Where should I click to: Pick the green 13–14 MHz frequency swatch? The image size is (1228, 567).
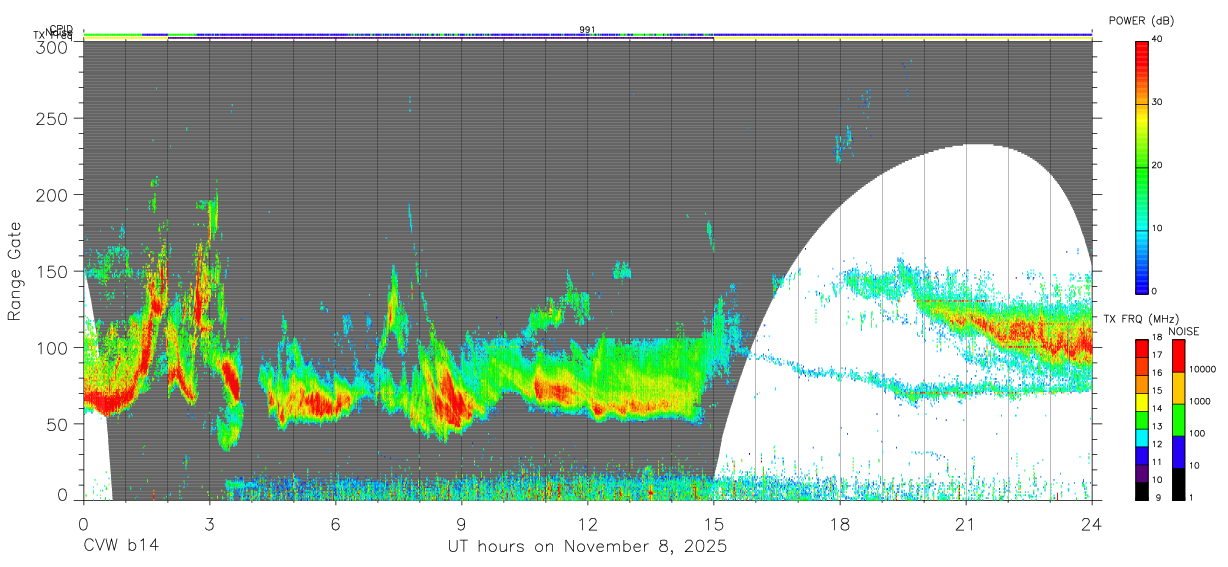(x=1143, y=420)
